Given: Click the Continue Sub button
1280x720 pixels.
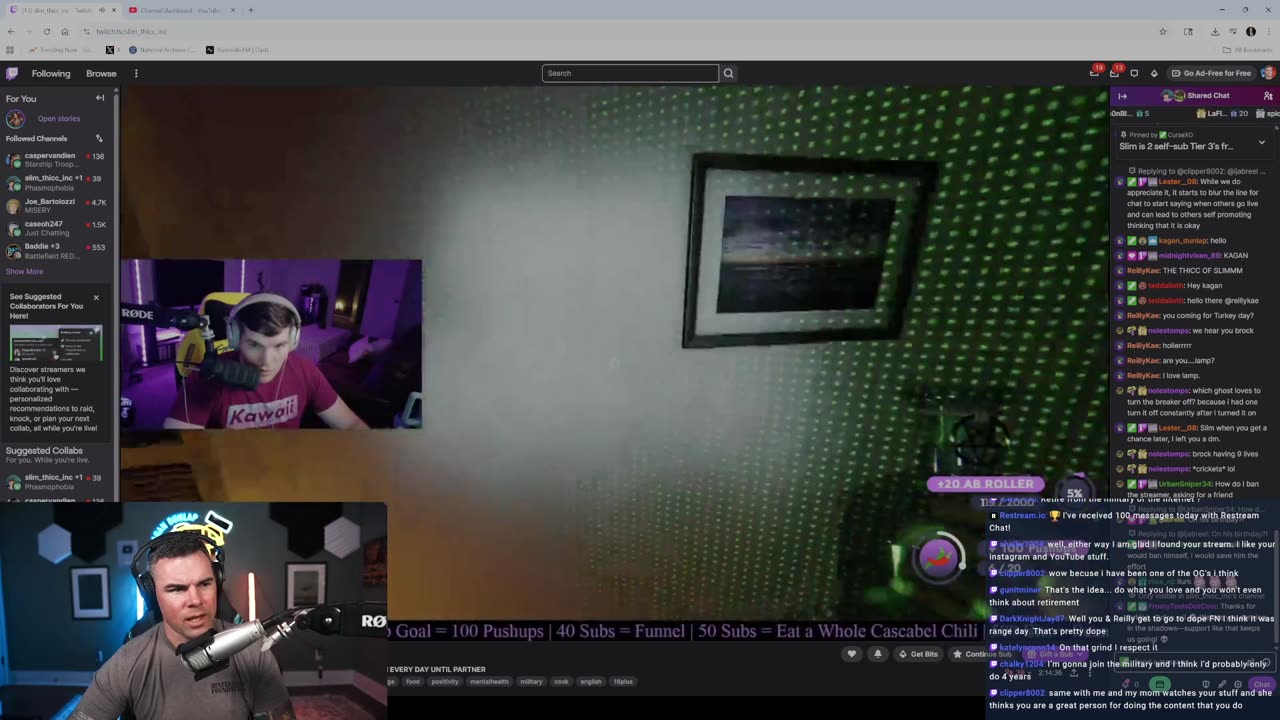Looking at the screenshot, I should [983, 654].
